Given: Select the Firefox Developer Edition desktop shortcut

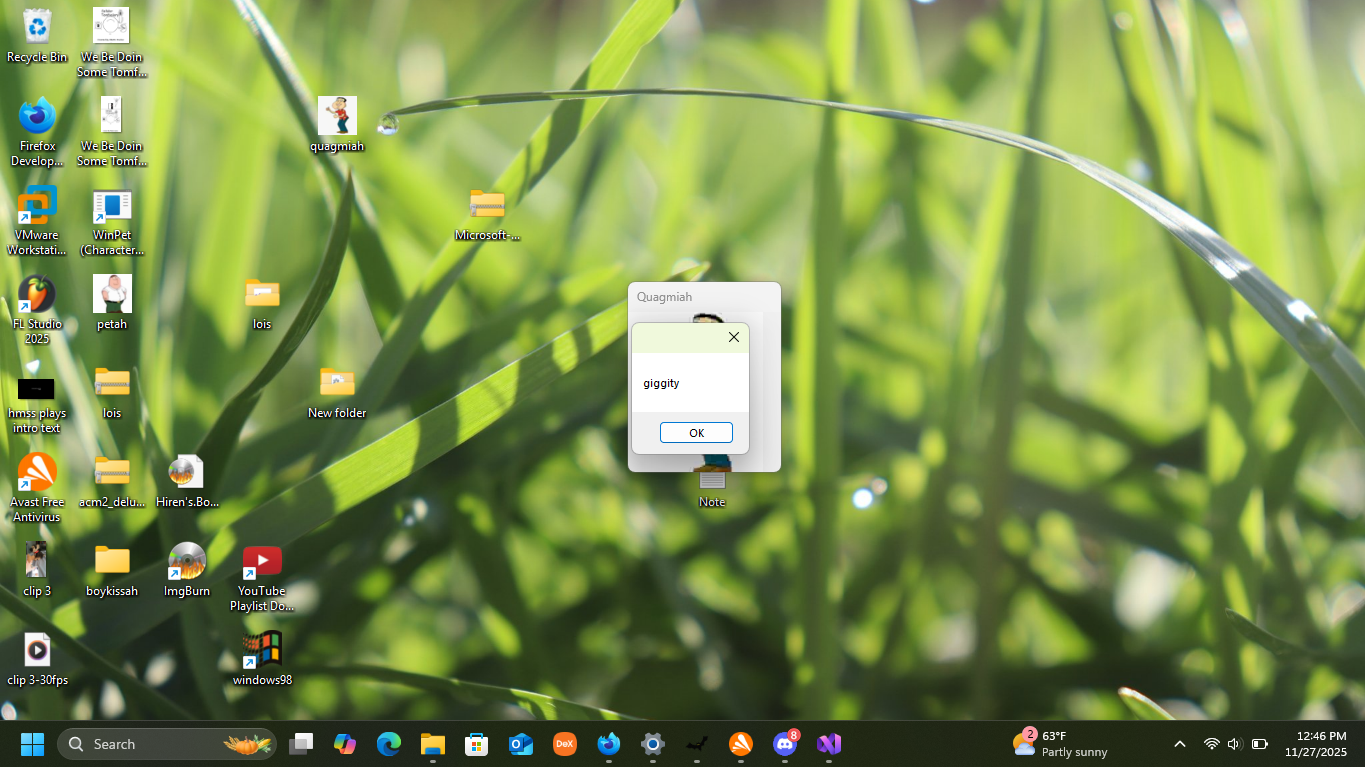Looking at the screenshot, I should (37, 132).
